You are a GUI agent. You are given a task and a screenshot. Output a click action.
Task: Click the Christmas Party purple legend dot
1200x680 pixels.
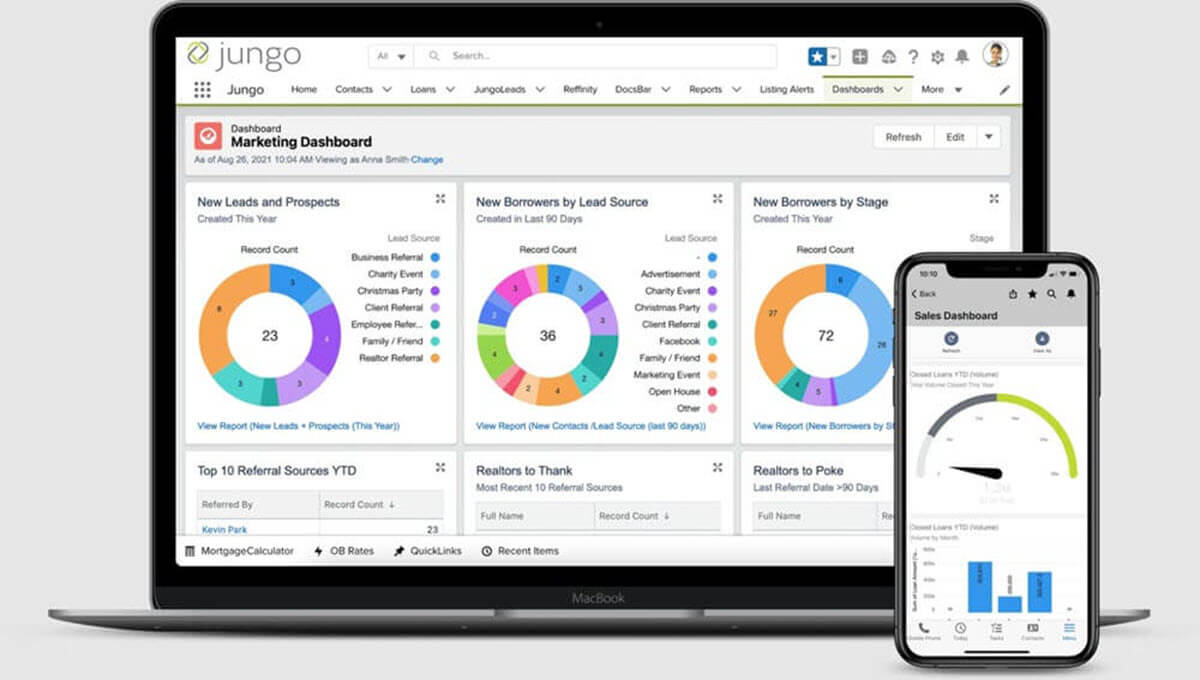435,291
